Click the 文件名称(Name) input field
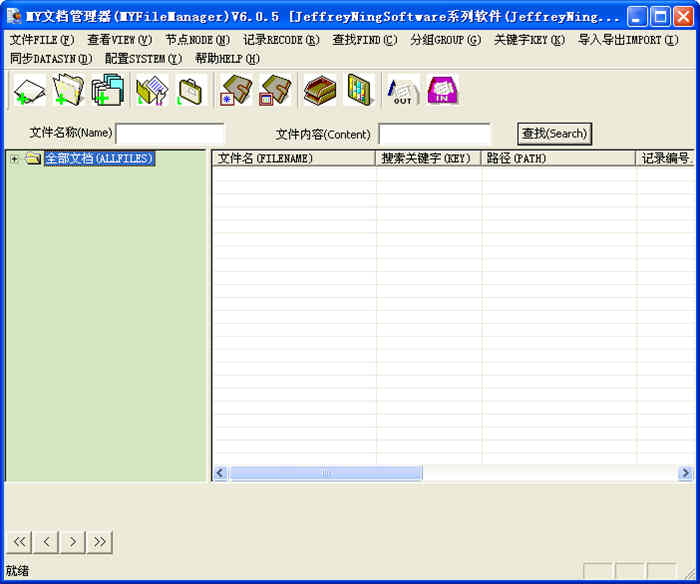The image size is (700, 584). pos(170,133)
